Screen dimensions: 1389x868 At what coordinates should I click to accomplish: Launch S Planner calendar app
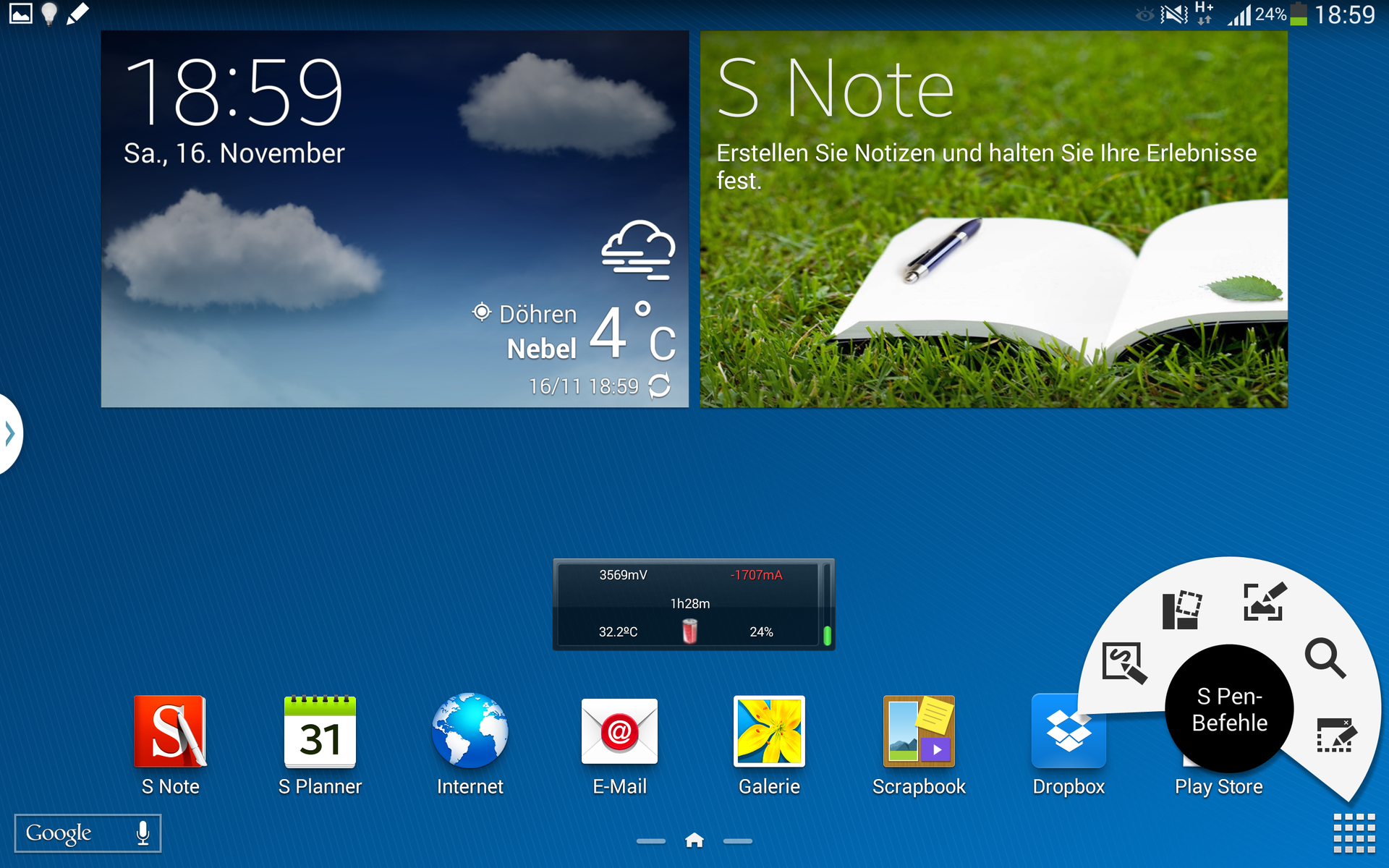[320, 732]
